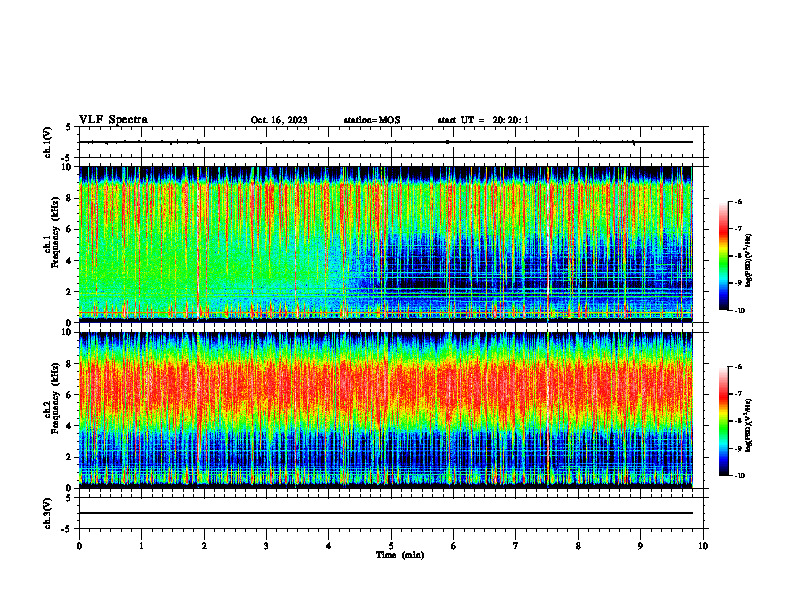This screenshot has height=612, width=792.
Task: Click inside the ch.2 spectrogram panel
Action: [385, 410]
